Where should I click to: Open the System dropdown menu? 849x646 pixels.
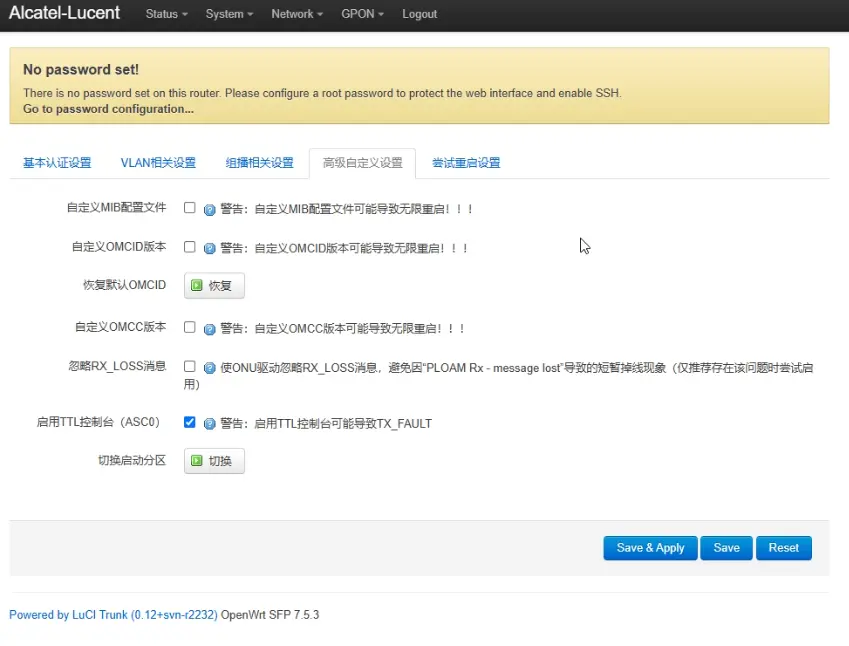click(x=229, y=14)
